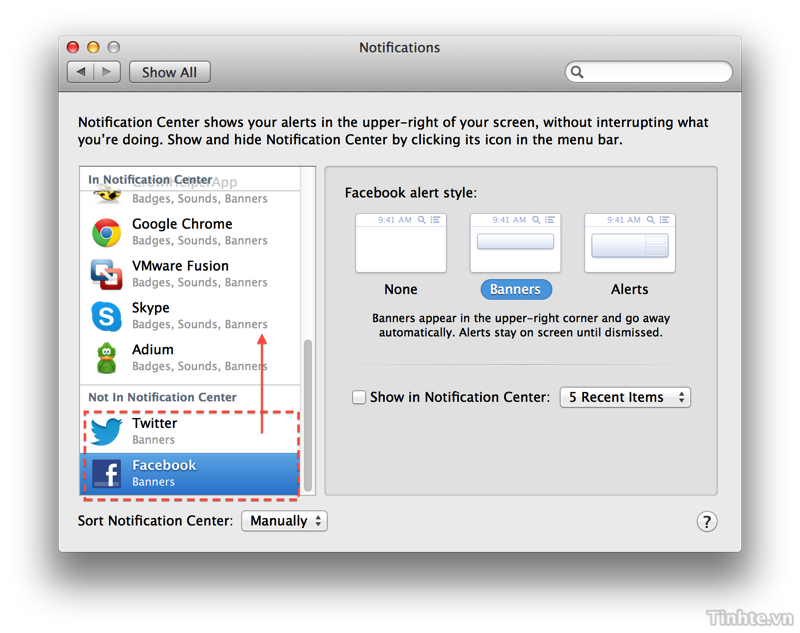Open help with the question mark button
Image resolution: width=800 pixels, height=633 pixels.
[x=707, y=521]
